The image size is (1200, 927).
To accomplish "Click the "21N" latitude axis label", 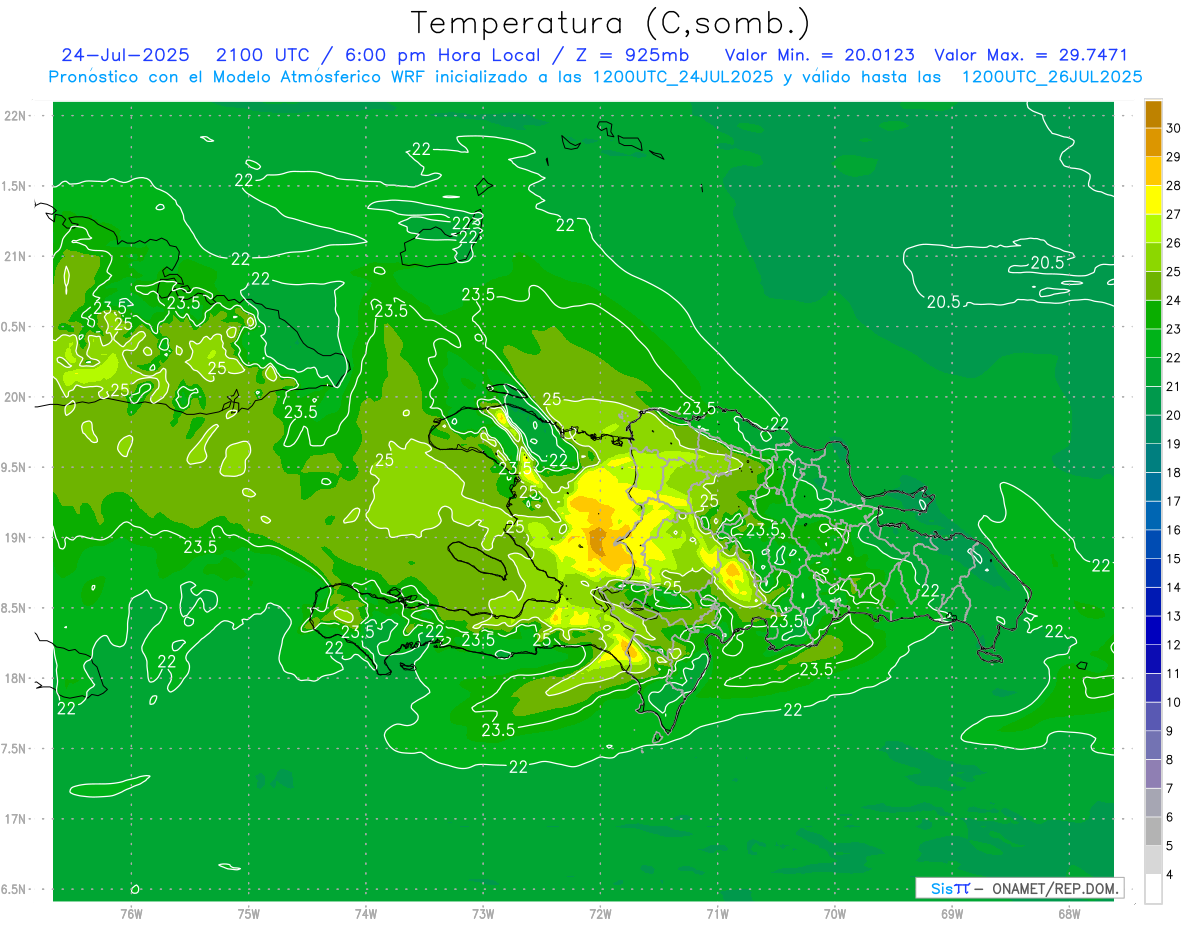I will 15,256.
